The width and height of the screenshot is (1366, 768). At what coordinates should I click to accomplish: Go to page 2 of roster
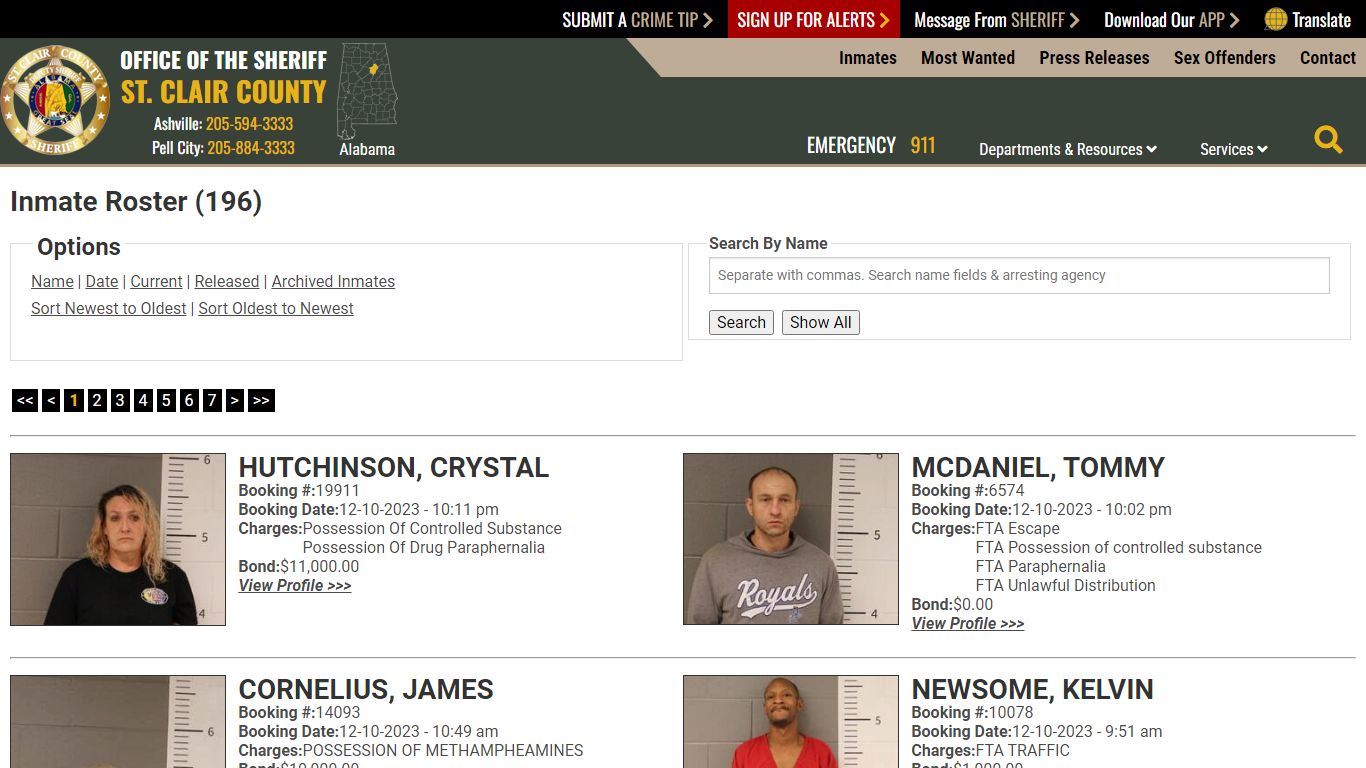pos(97,401)
